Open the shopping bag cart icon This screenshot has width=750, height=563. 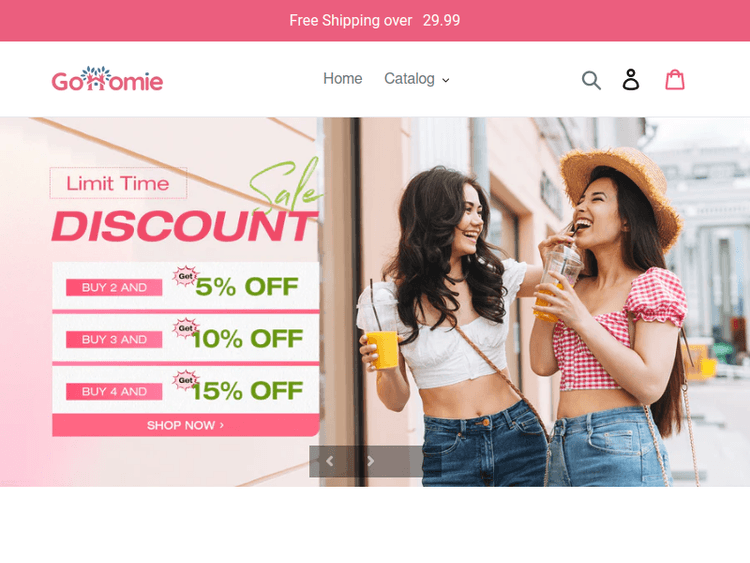[x=674, y=79]
